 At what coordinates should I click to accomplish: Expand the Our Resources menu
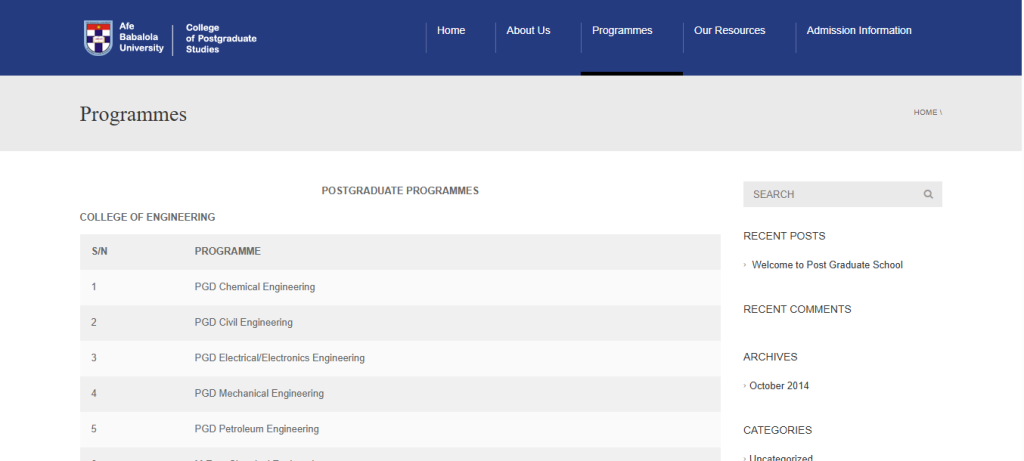(729, 31)
